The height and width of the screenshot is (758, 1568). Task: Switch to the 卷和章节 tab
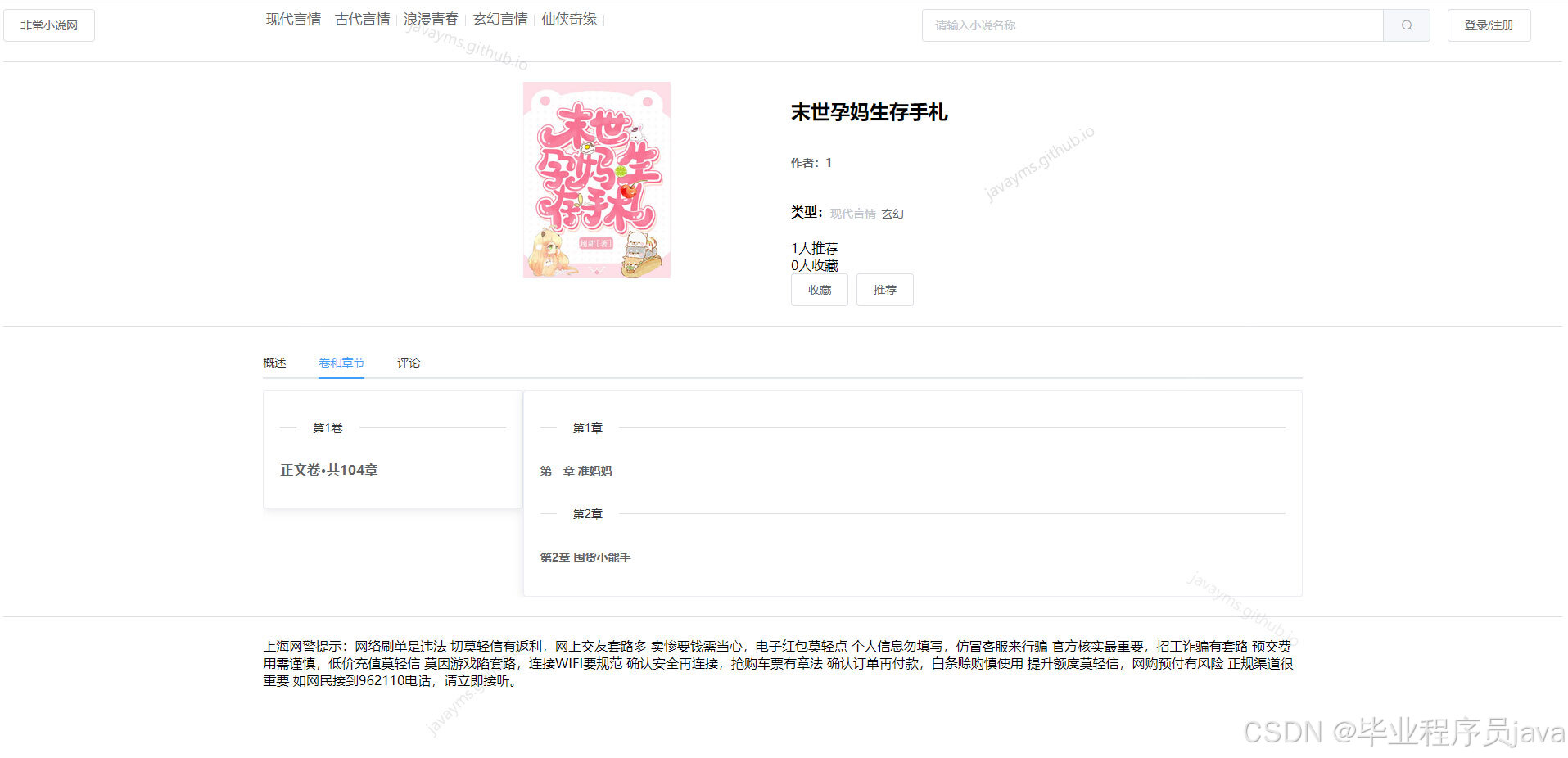coord(341,363)
